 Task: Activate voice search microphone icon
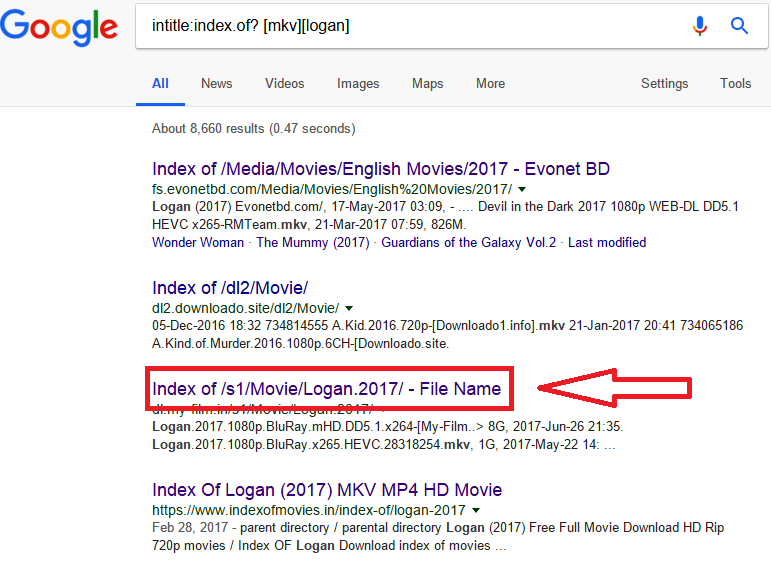click(x=700, y=26)
